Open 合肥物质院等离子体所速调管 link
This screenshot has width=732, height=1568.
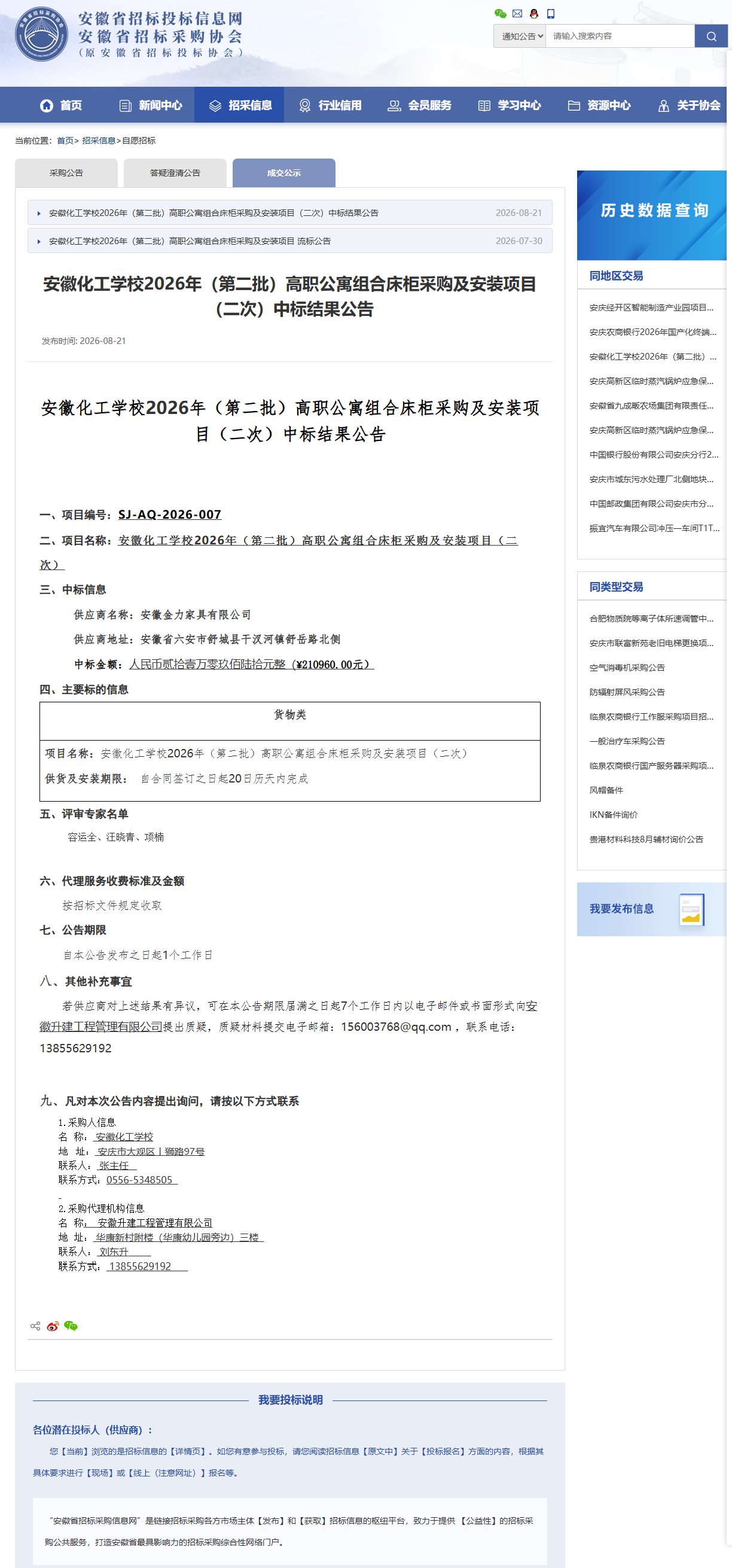point(651,619)
